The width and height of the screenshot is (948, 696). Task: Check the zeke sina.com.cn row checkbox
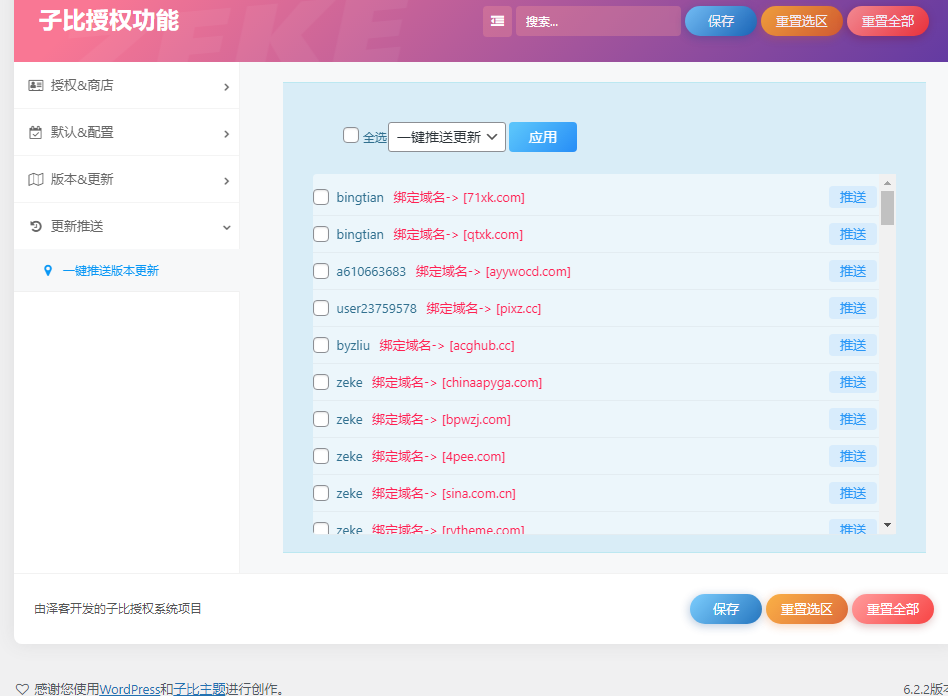click(x=321, y=493)
